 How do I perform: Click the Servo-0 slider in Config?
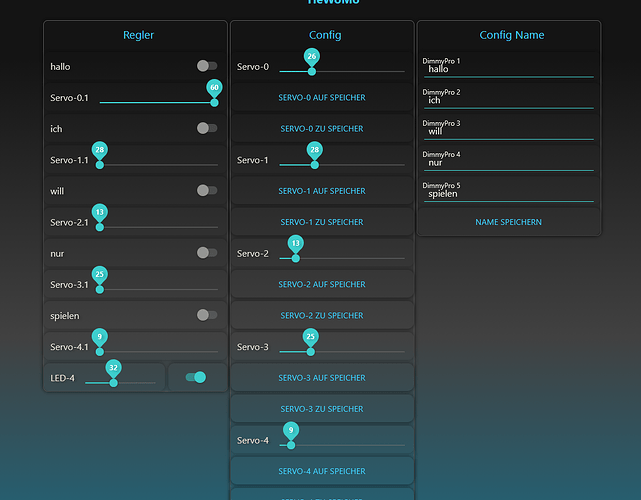point(341,71)
